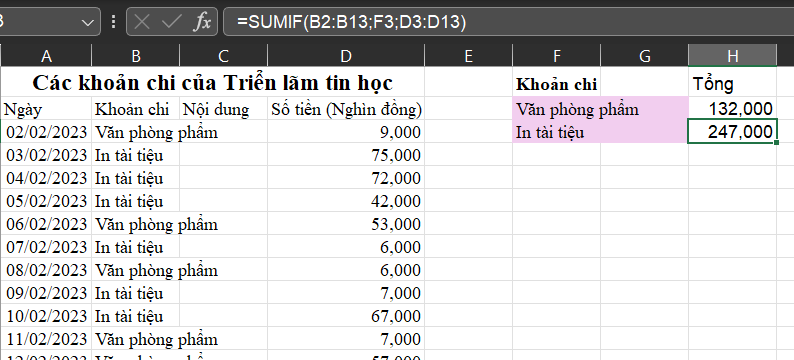
Task: Select the date cell 04/02/2023
Action: tap(46, 178)
